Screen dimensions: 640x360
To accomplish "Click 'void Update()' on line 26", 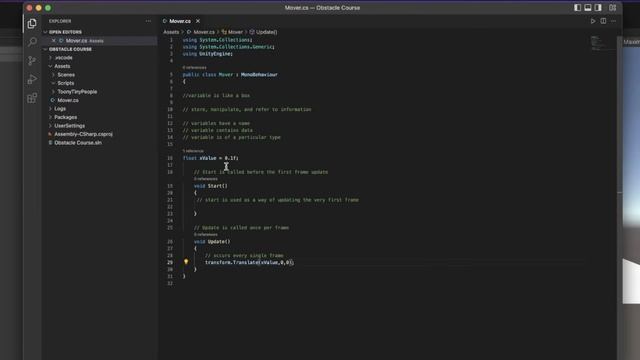I will 212,242.
